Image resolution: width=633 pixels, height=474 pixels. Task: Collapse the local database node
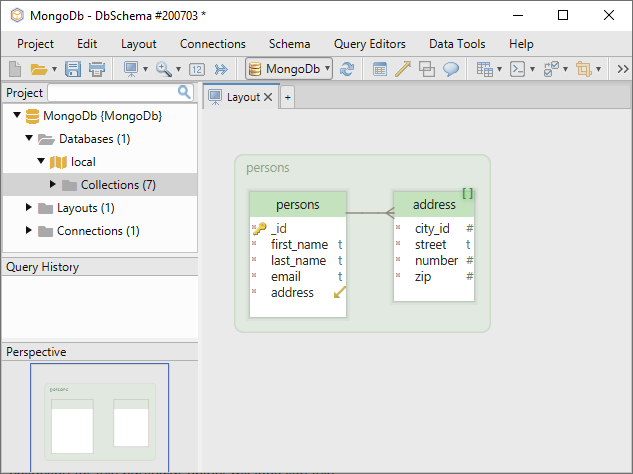41,161
